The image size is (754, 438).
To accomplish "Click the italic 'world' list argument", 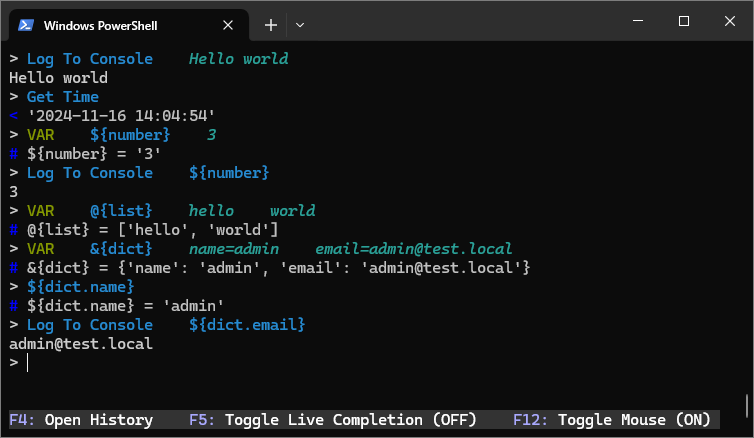I will click(292, 211).
